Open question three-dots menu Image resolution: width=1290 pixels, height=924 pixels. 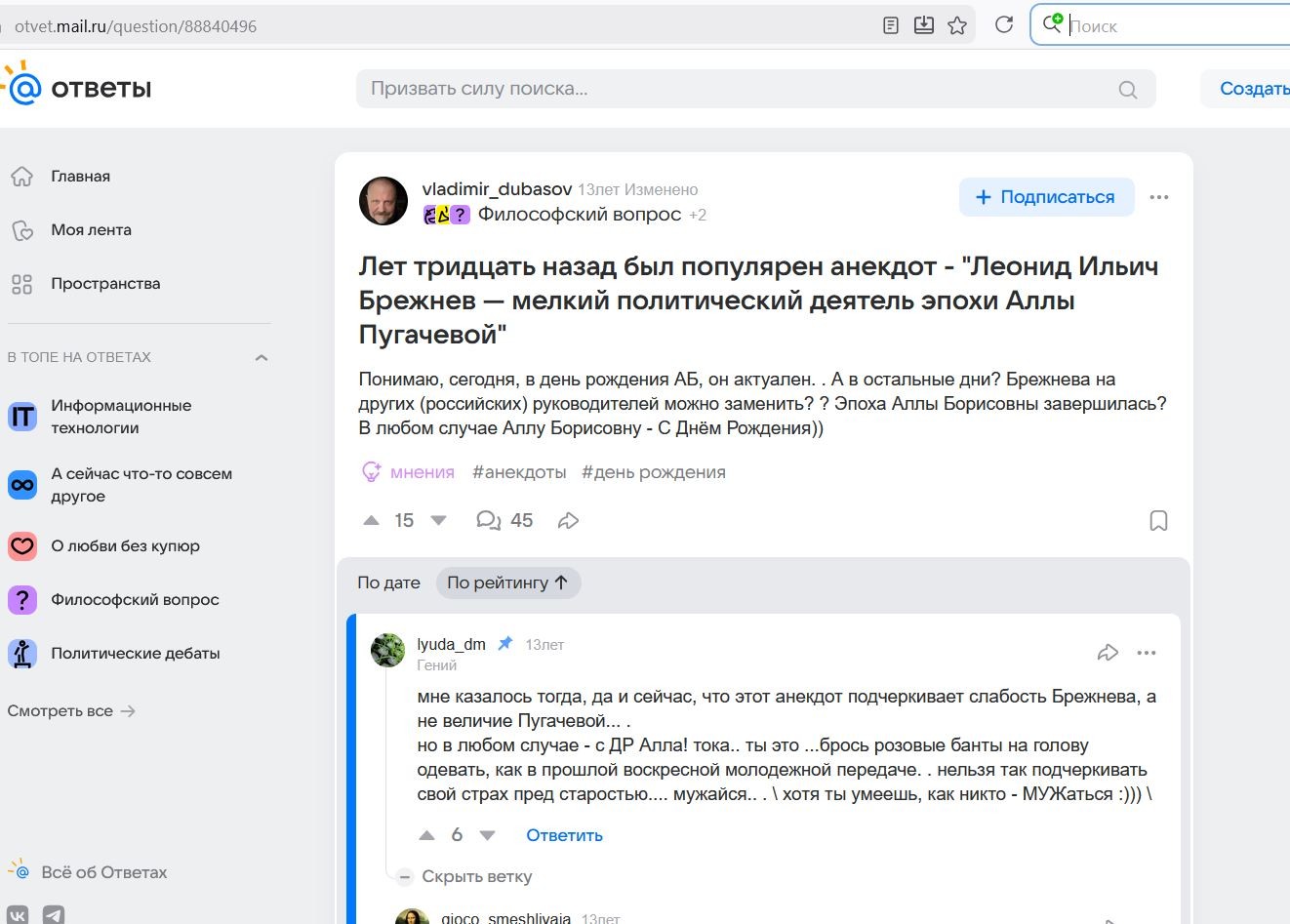point(1159,197)
